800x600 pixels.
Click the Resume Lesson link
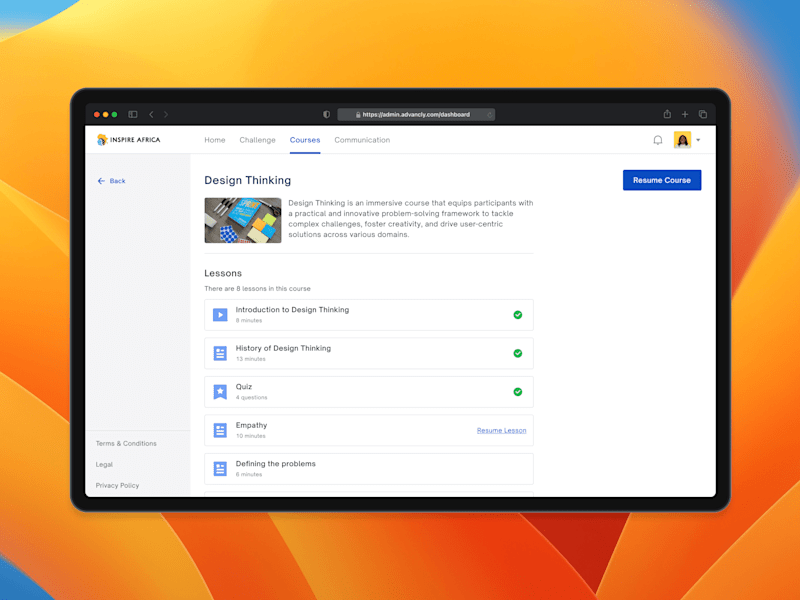pos(502,431)
